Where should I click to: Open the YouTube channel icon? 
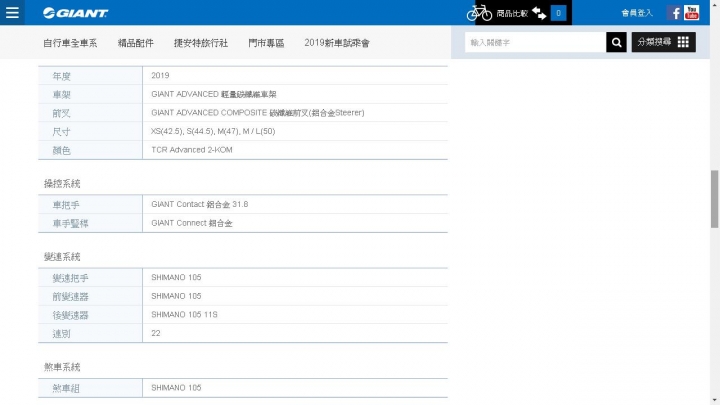691,13
